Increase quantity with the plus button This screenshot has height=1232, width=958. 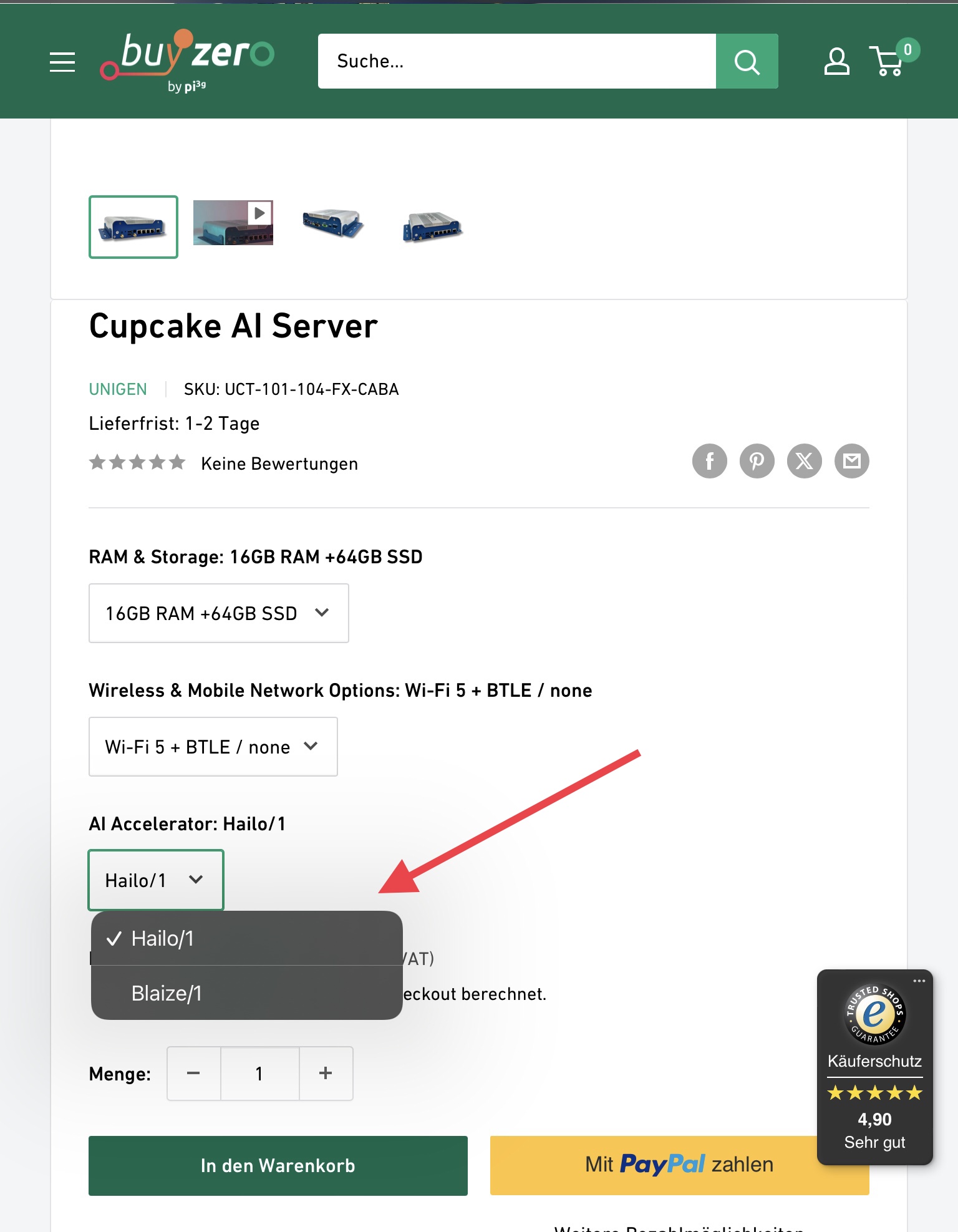[x=326, y=1074]
